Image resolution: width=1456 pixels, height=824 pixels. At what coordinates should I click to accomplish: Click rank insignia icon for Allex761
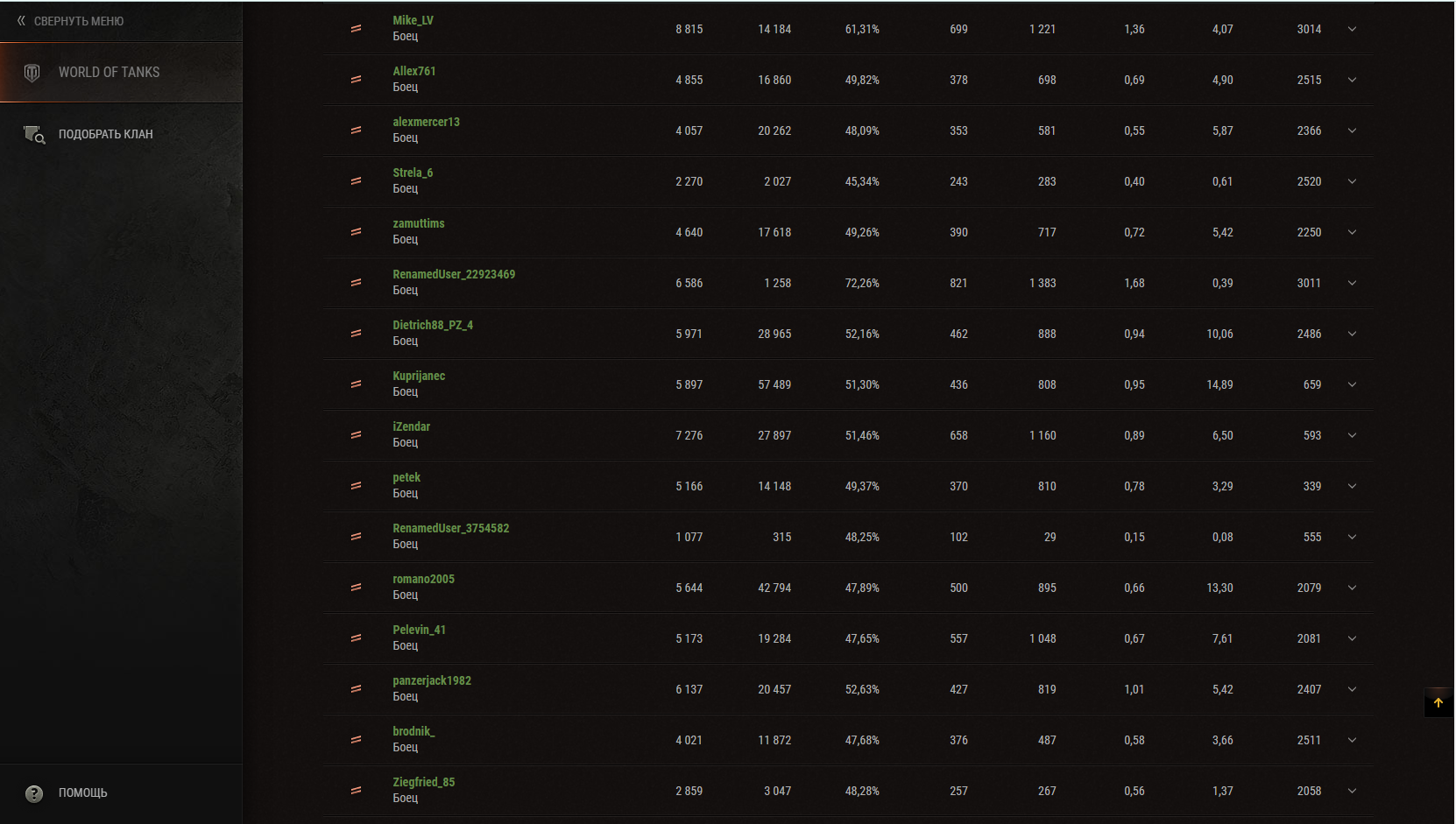[x=356, y=80]
